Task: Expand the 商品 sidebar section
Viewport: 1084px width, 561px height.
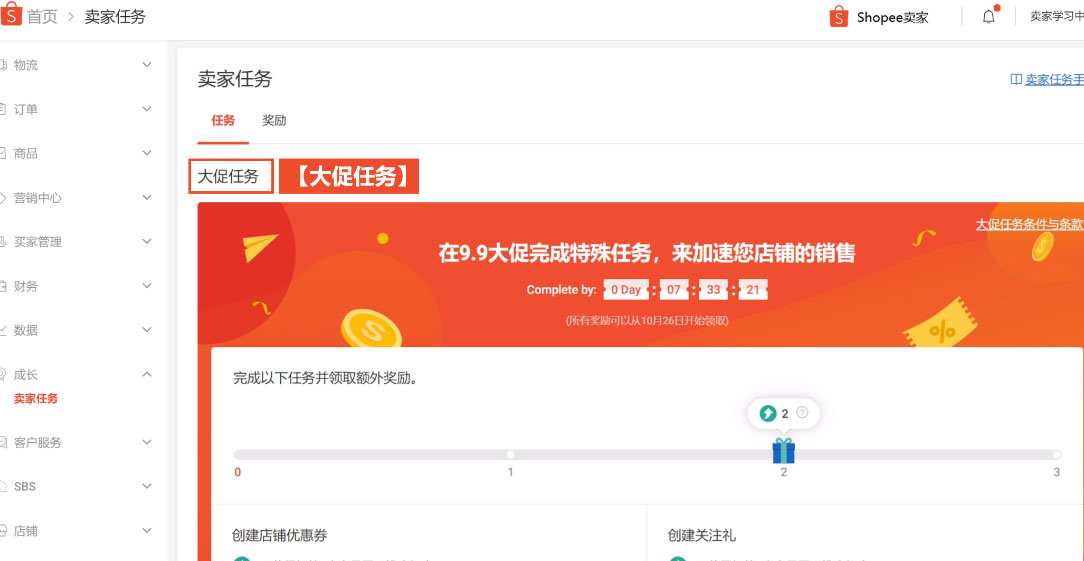Action: pyautogui.click(x=147, y=153)
